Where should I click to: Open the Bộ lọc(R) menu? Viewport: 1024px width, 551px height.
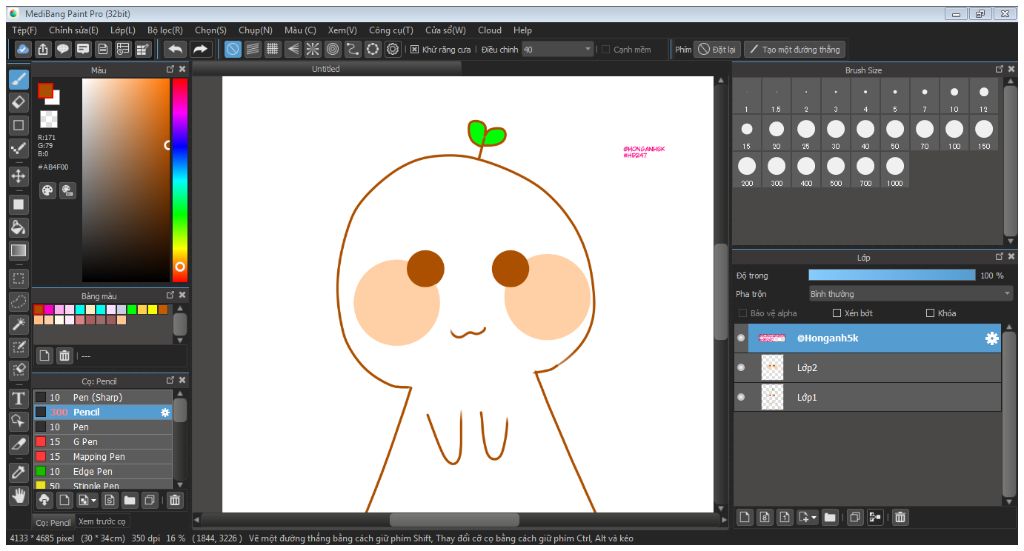[165, 30]
